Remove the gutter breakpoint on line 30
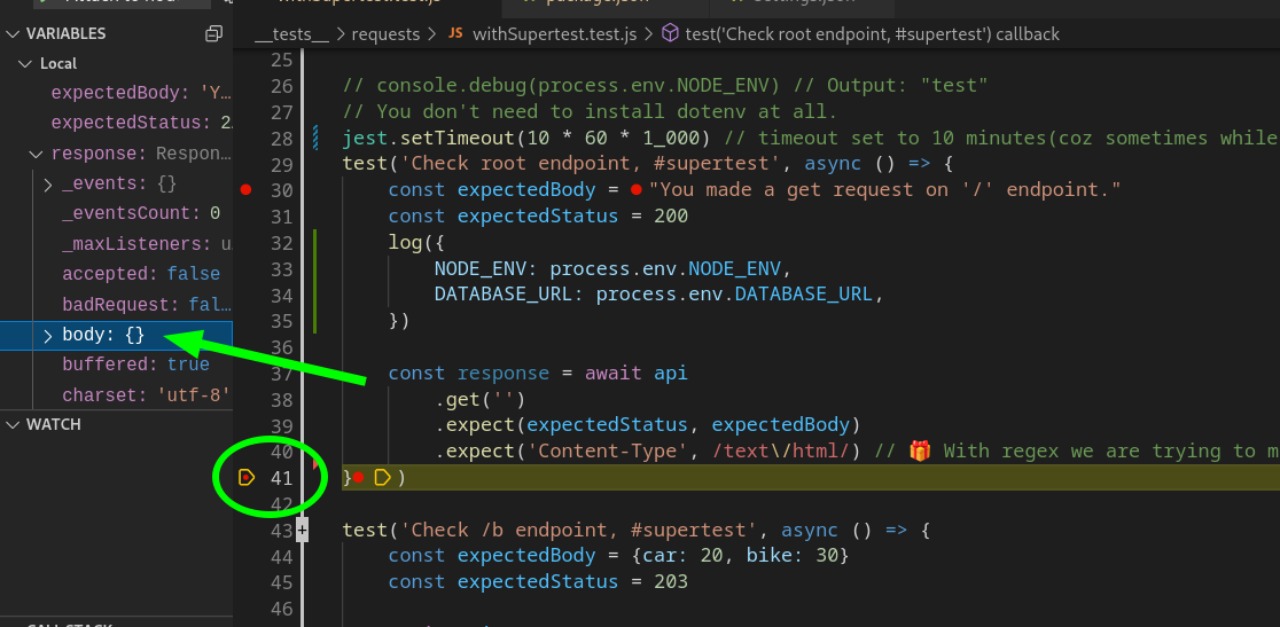 tap(246, 189)
